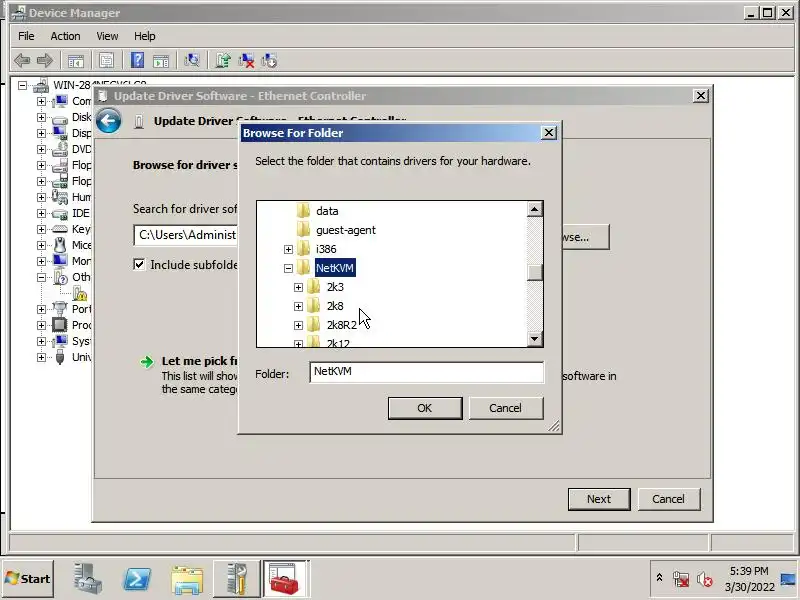Image resolution: width=800 pixels, height=600 pixels.
Task: Click the muted speaker tray icon
Action: tap(705, 579)
